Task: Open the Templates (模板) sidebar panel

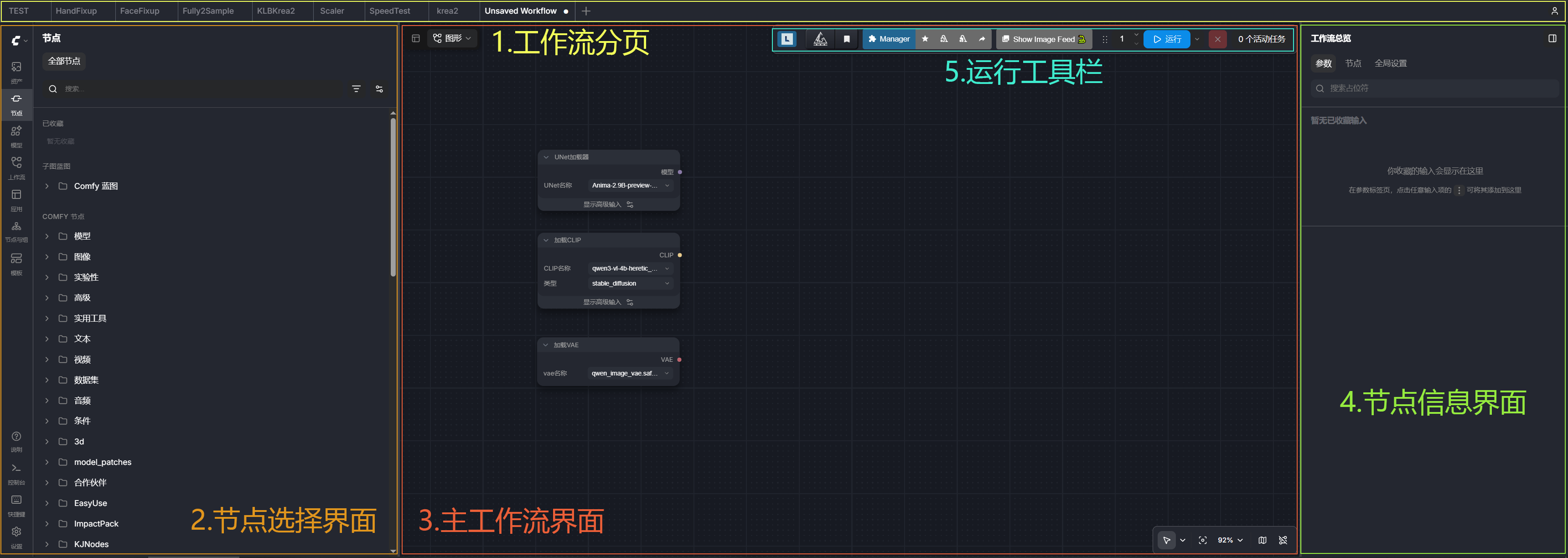Action: point(16,264)
